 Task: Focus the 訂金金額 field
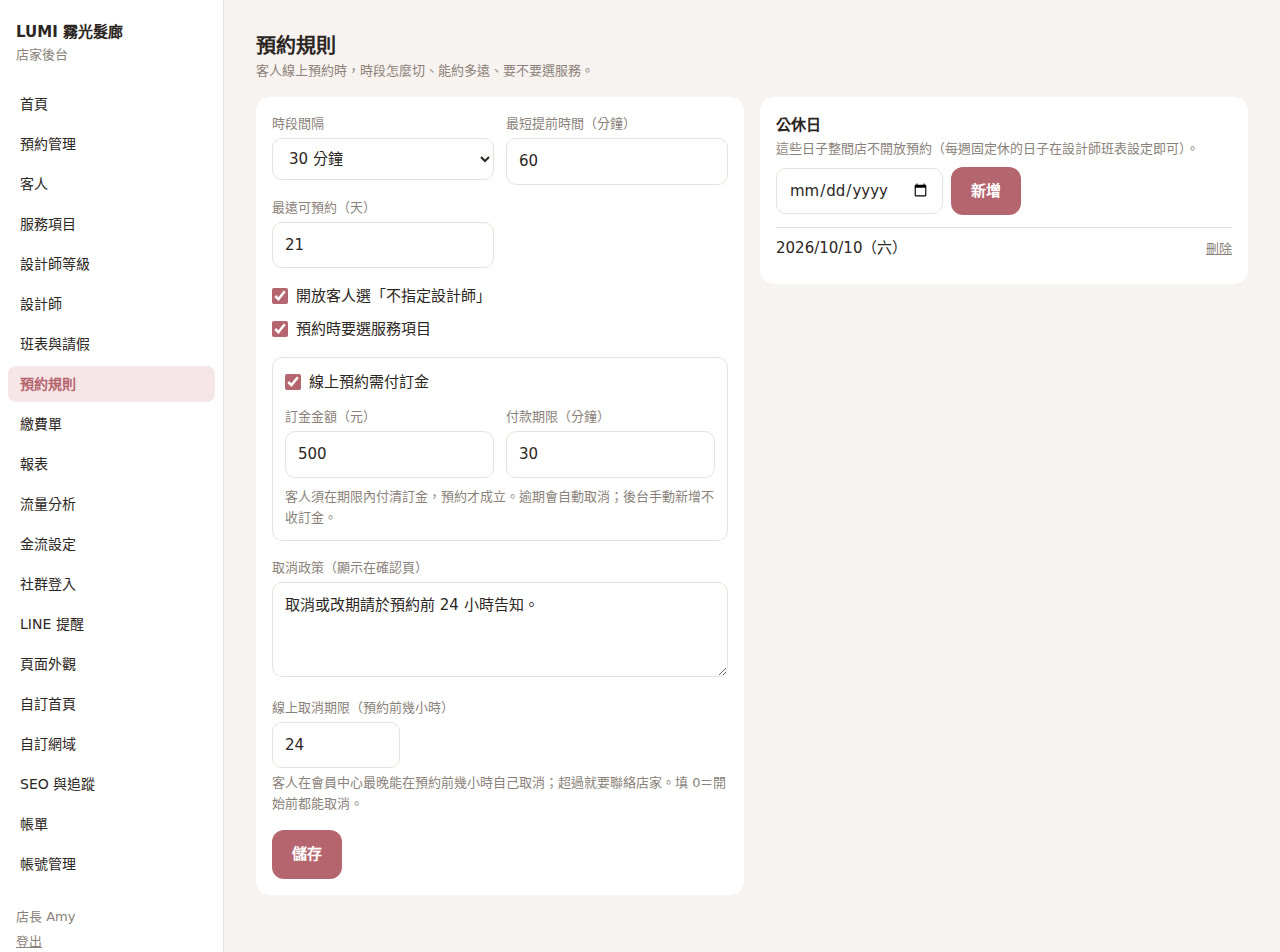(389, 454)
